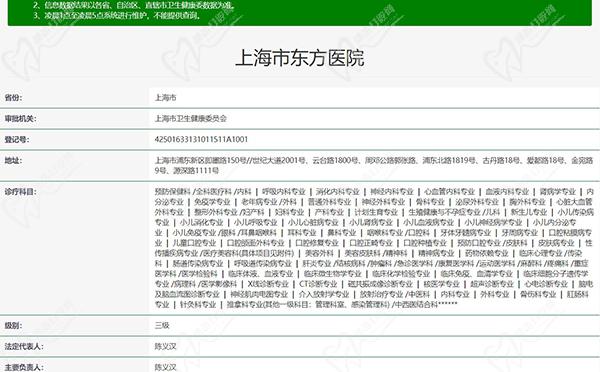Click 口腔修复专业 in the specialties list
Screen dimensions: 600x372
pyautogui.click(x=317, y=243)
